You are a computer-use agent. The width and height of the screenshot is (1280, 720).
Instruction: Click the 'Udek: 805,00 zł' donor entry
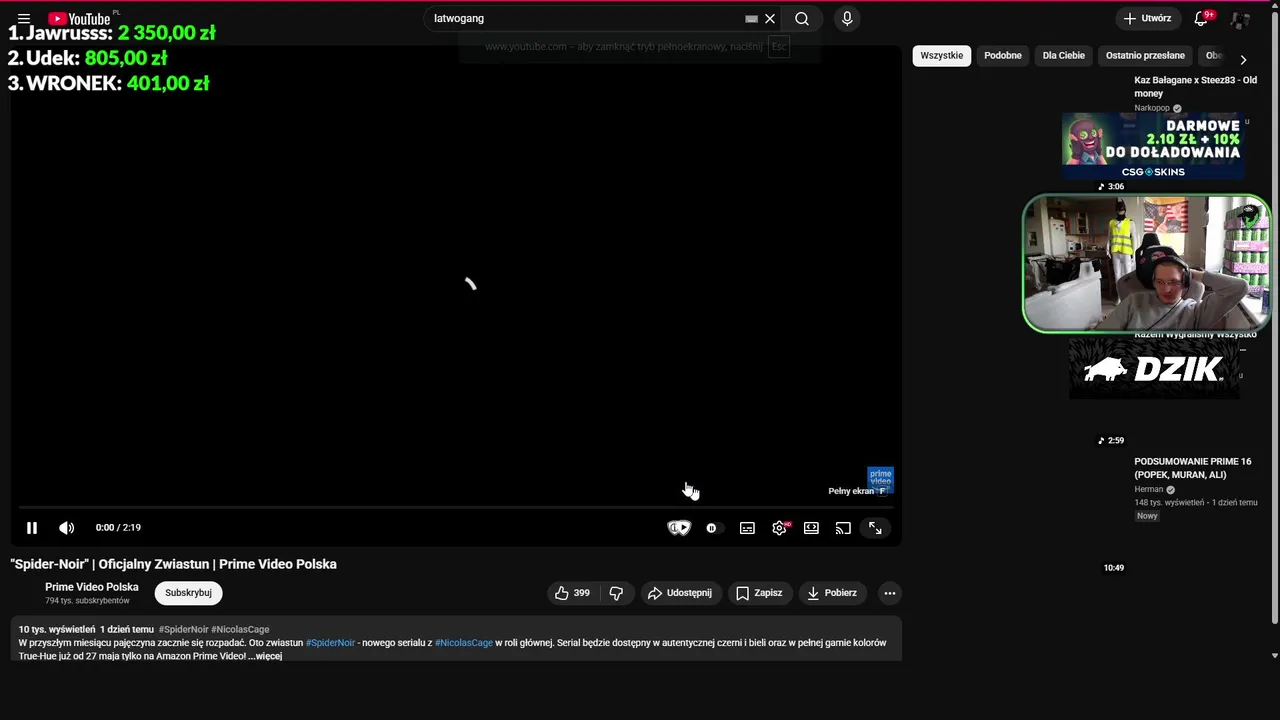[88, 58]
